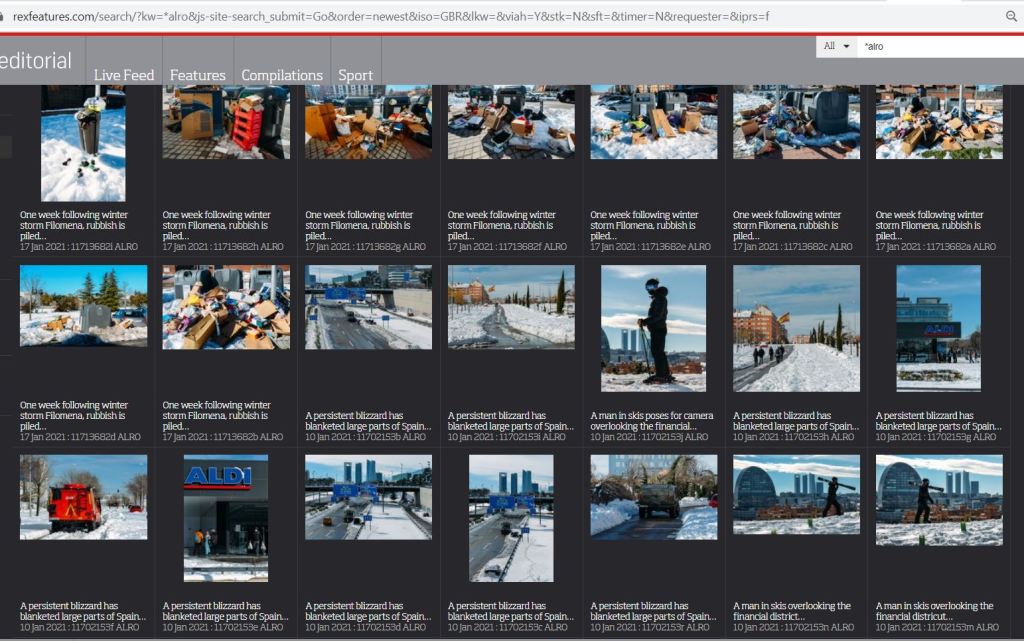Open the portrait photo of bin in snow
Image resolution: width=1024 pixels, height=641 pixels.
tap(83, 143)
